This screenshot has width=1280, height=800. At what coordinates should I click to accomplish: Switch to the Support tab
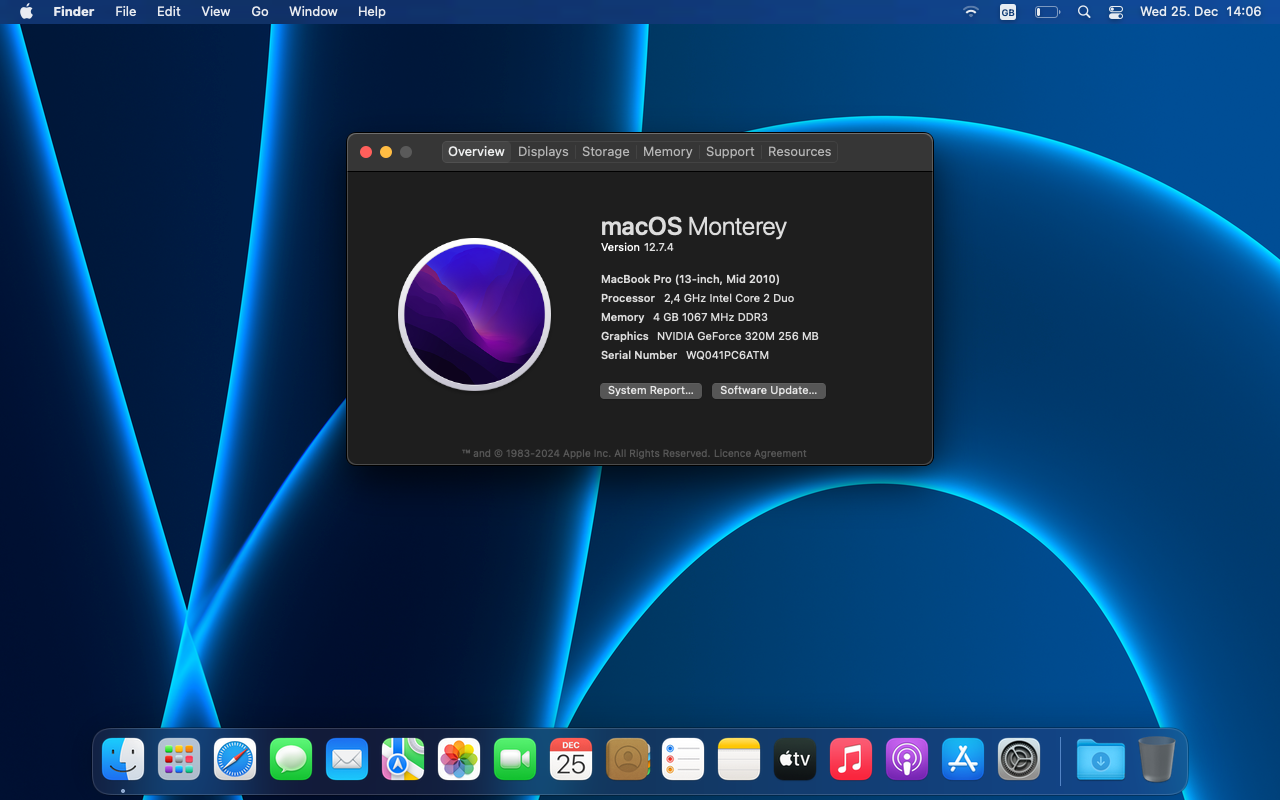(730, 152)
